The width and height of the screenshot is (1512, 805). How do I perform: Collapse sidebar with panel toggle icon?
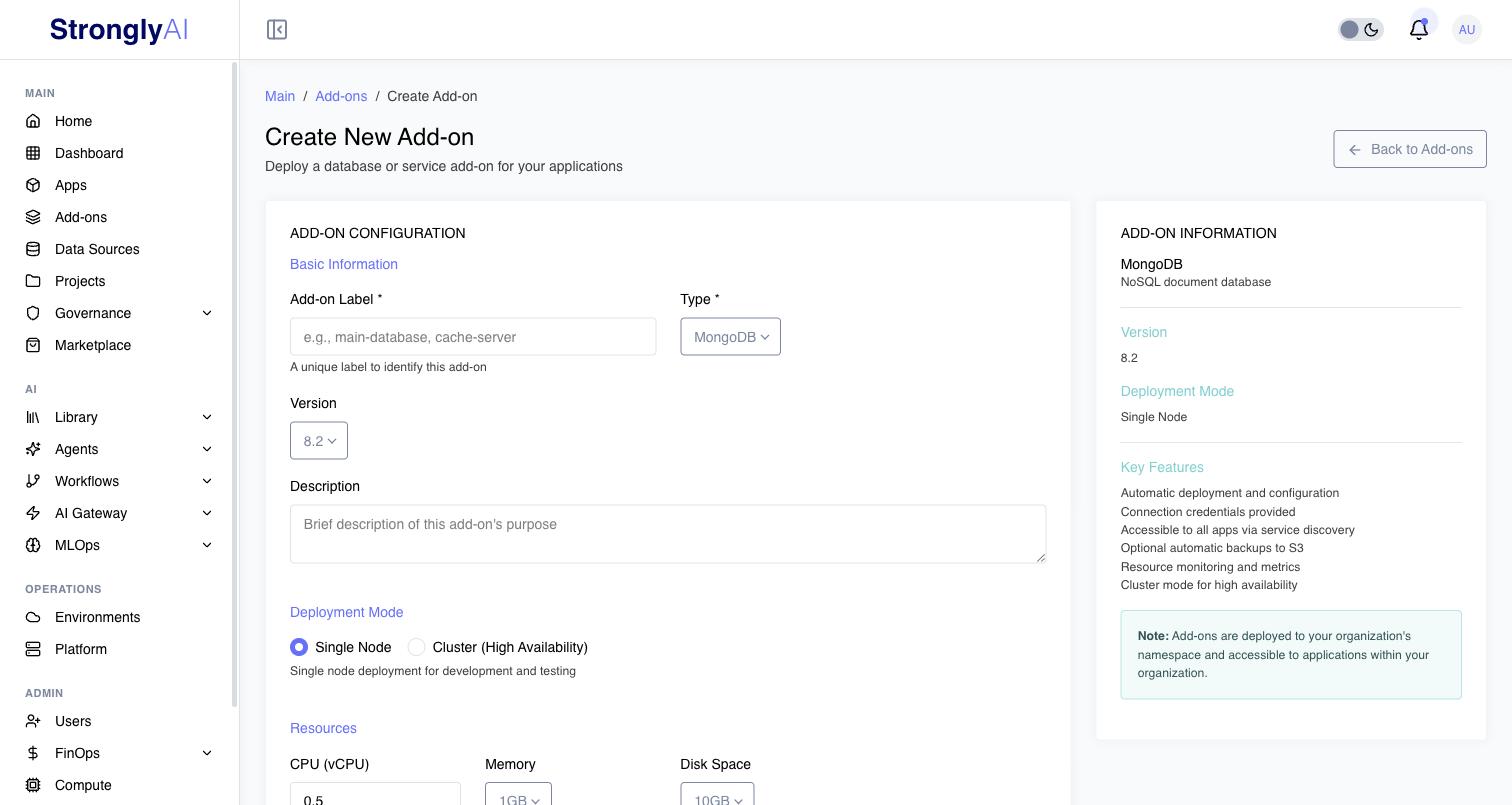[x=277, y=30]
